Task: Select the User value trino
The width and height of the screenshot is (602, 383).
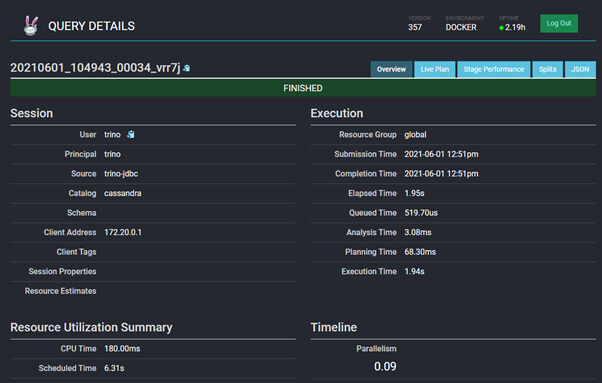Action: [112, 135]
